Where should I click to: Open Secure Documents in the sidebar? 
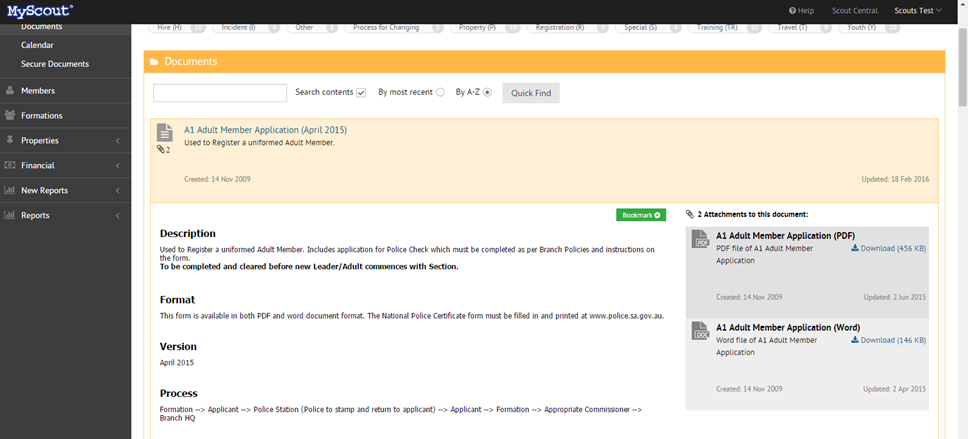pos(55,64)
